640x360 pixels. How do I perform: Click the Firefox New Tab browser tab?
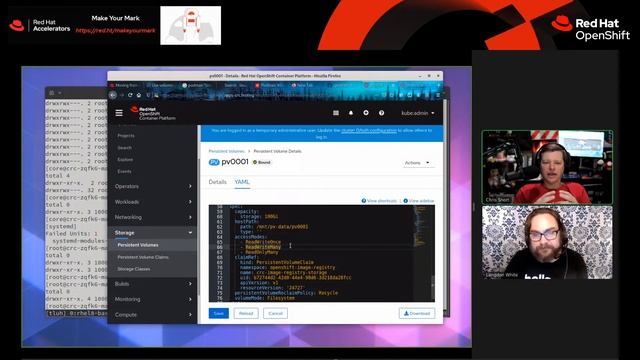304,85
